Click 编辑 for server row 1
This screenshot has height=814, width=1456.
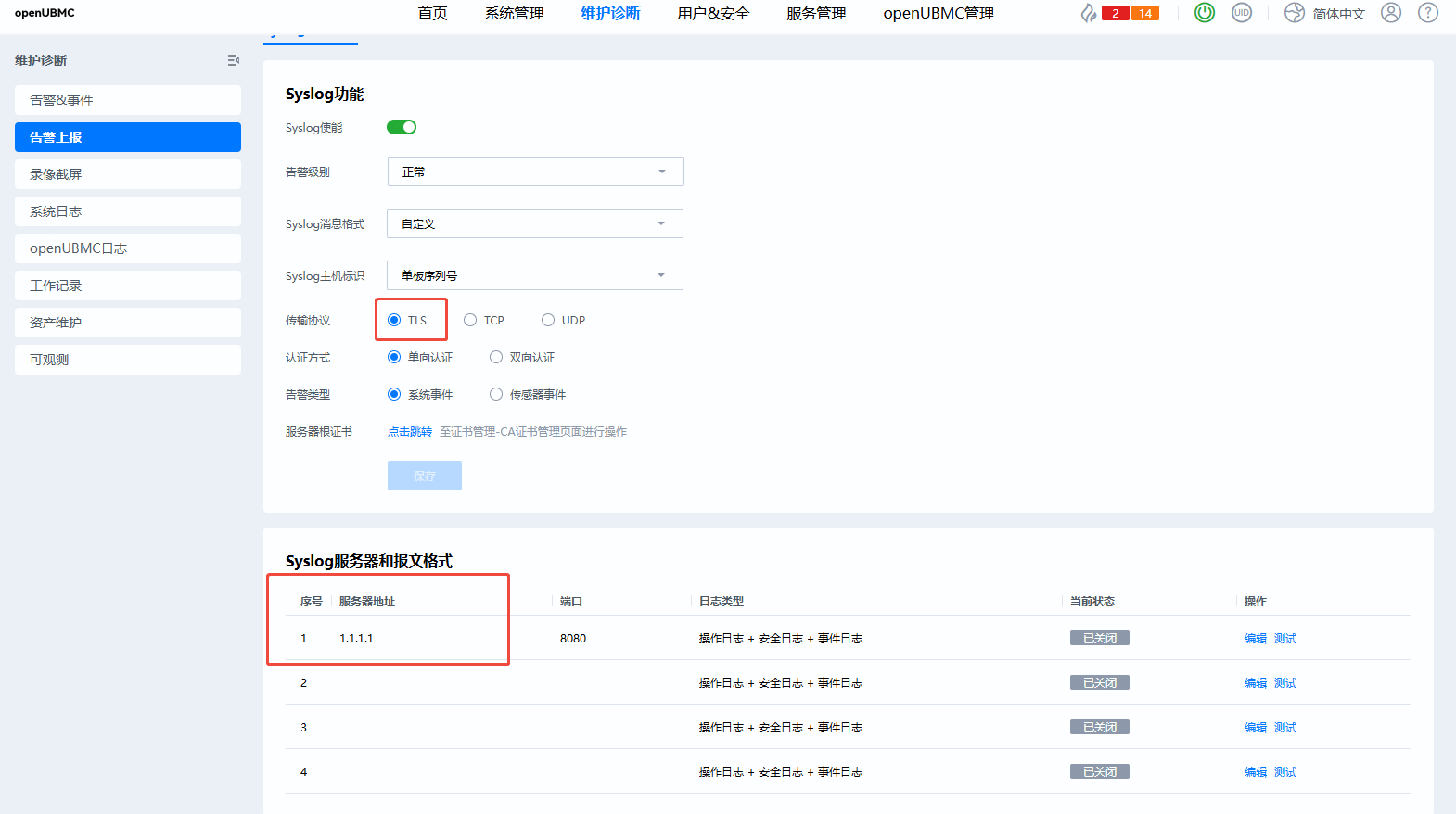point(1256,638)
